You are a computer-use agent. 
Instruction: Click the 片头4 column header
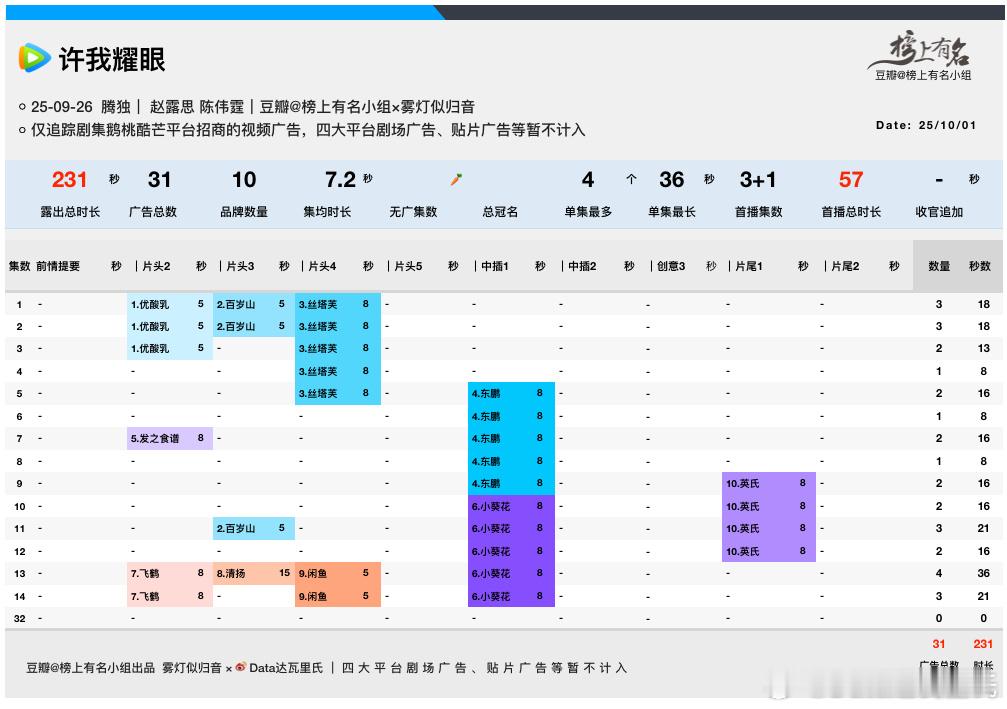322,266
